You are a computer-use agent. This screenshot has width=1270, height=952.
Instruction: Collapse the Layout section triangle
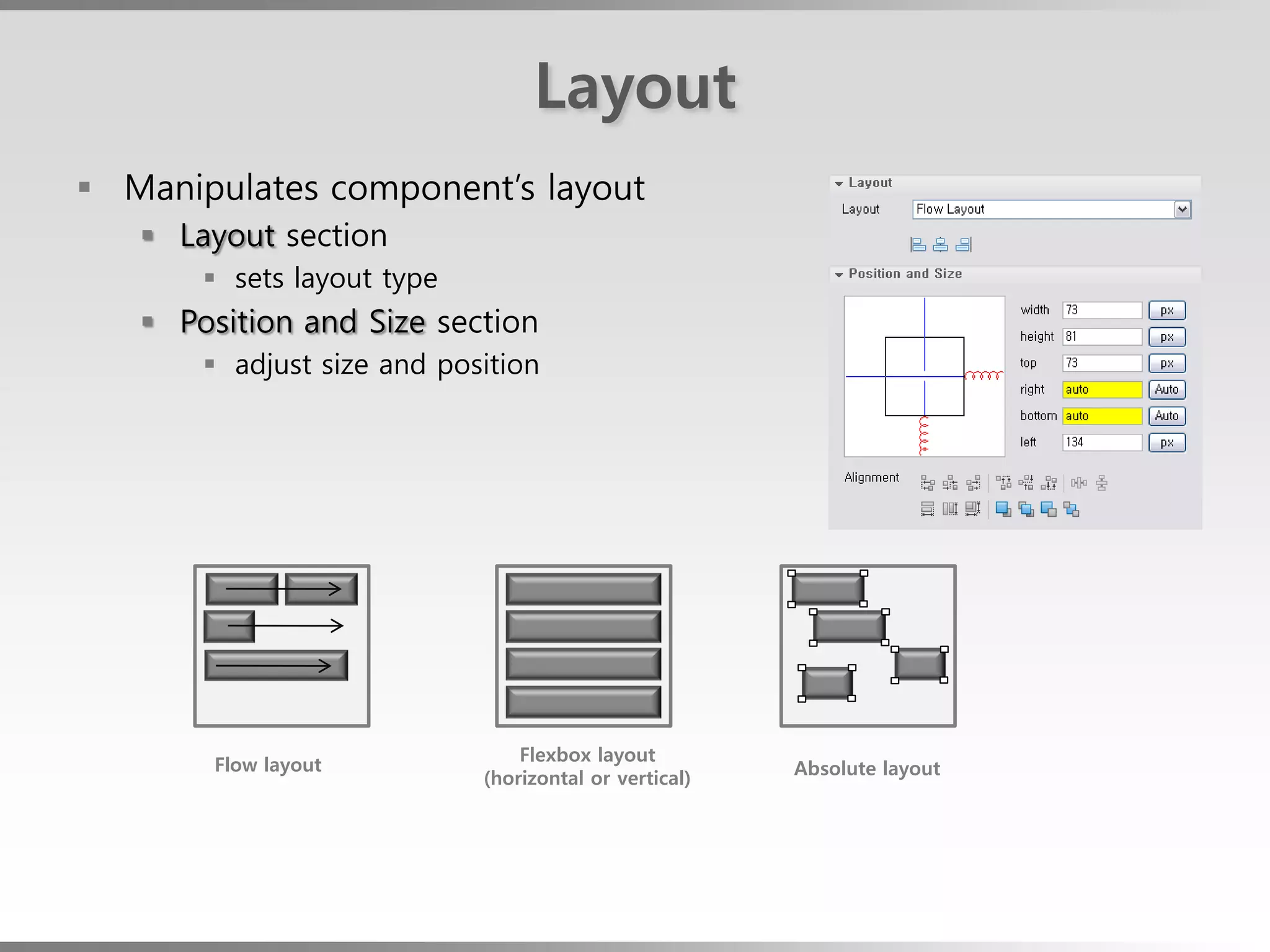point(839,183)
